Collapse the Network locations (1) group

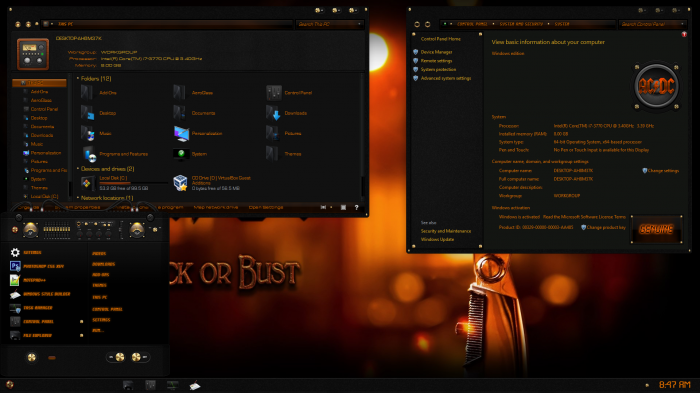click(78, 197)
